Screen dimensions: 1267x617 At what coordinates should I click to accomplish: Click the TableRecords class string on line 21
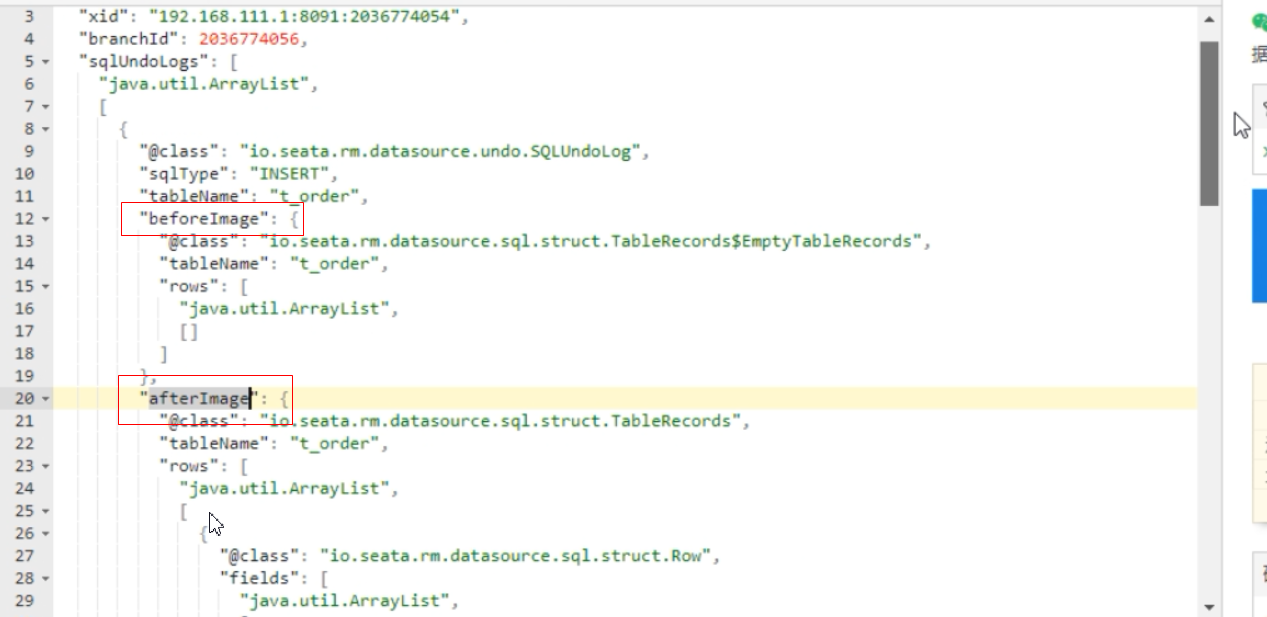(x=500, y=422)
